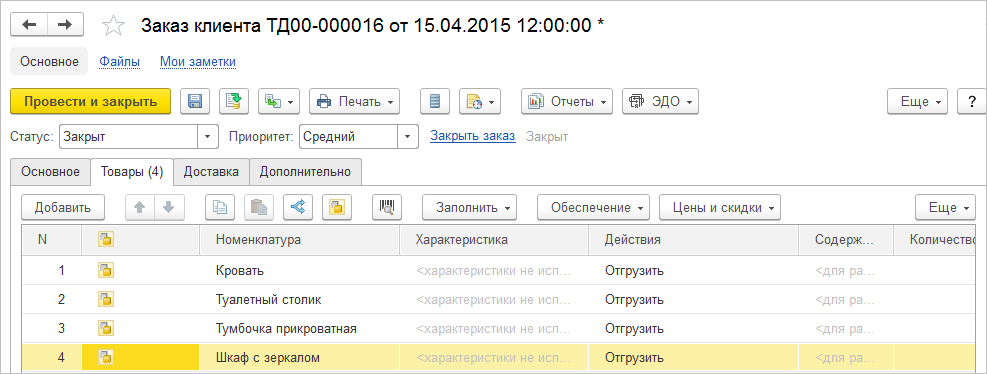Select the top Основное navigation item
Screen dimensions: 987x374
[49, 62]
